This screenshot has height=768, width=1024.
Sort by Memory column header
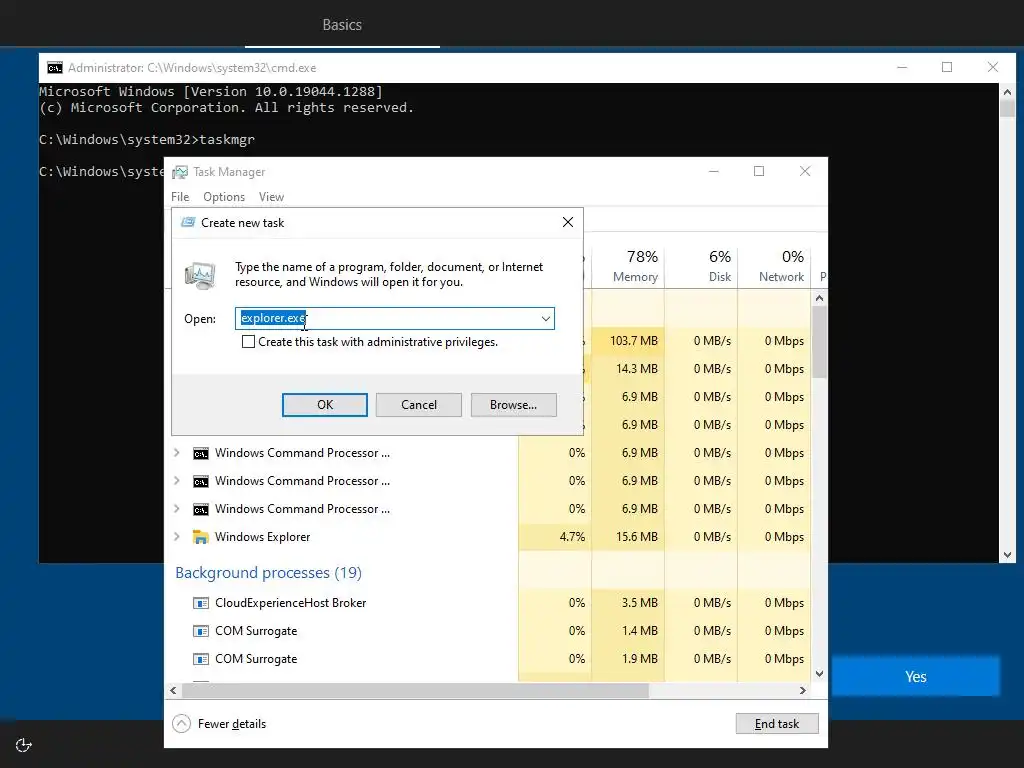628,266
